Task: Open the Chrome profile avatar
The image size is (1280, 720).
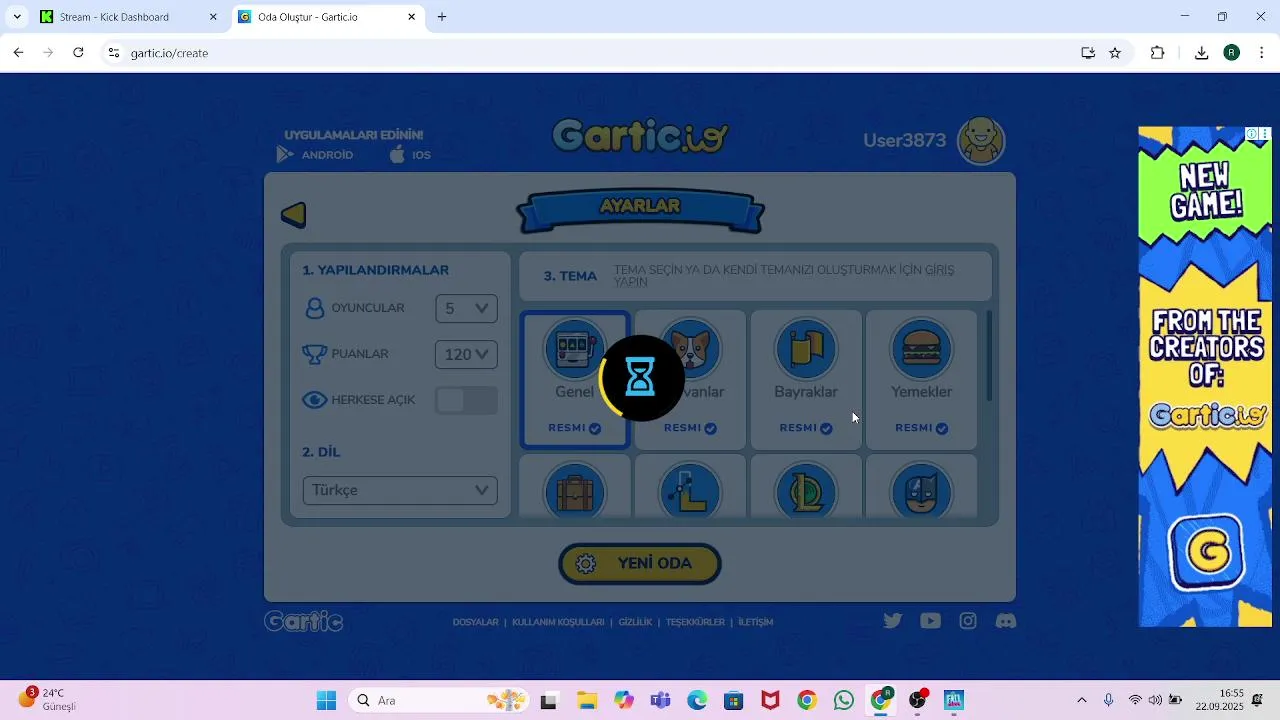Action: coord(1232,53)
